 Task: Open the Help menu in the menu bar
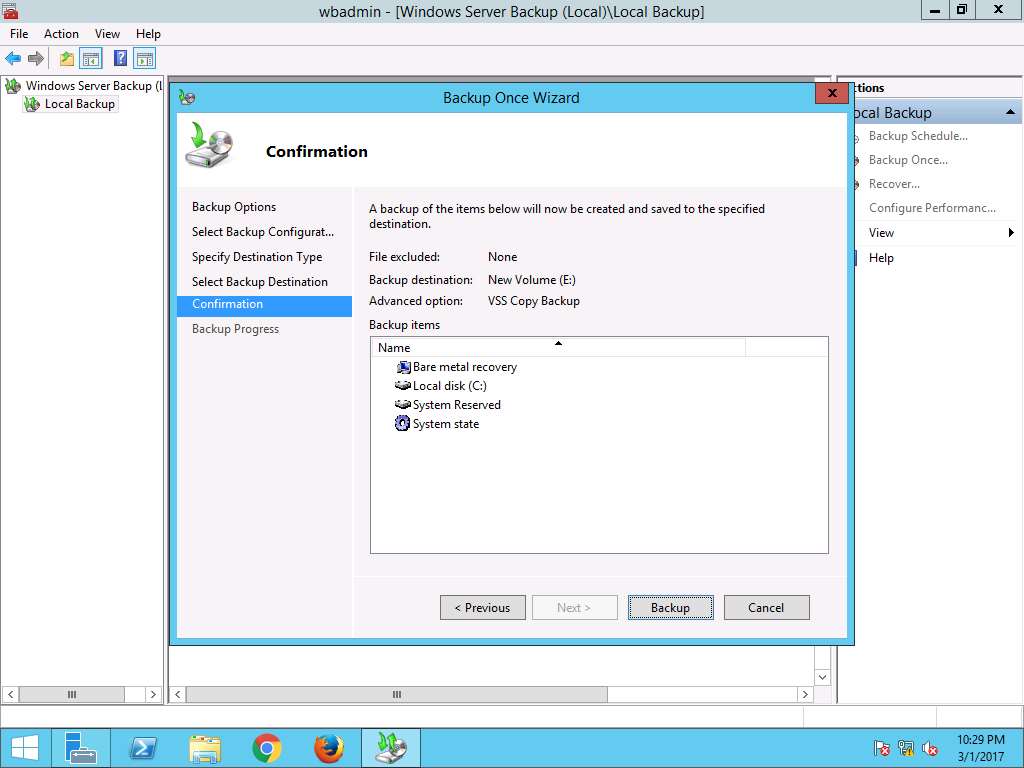(x=148, y=34)
